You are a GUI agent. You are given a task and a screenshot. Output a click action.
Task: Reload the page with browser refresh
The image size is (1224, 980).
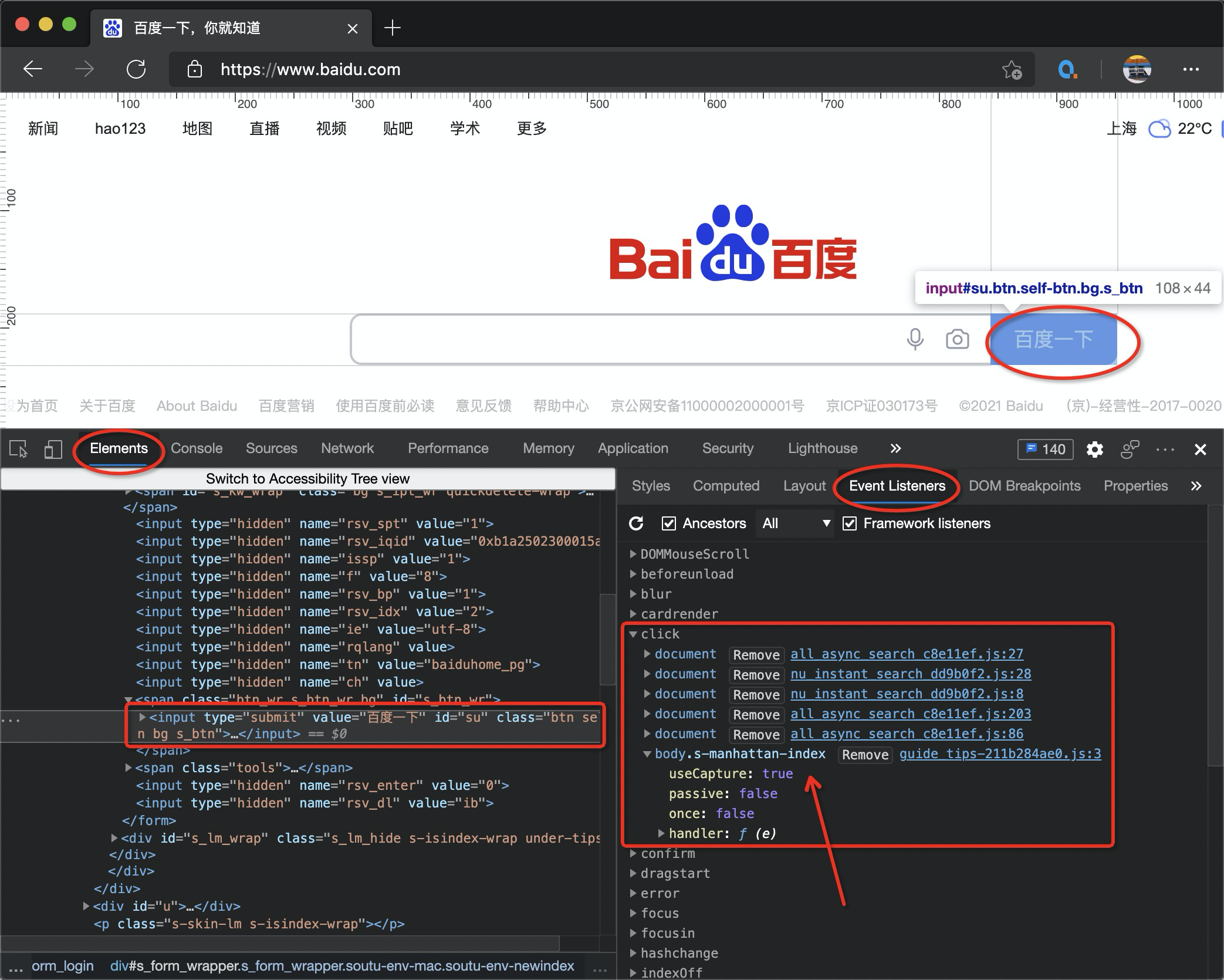click(x=136, y=69)
